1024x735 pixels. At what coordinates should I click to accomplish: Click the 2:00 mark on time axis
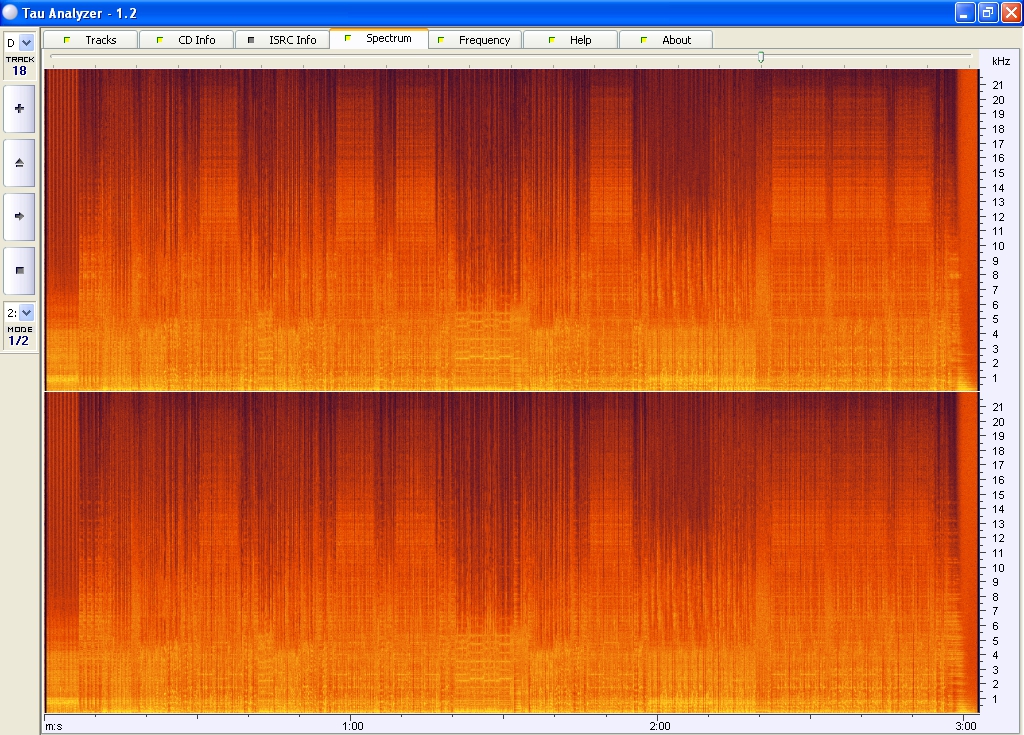[659, 725]
